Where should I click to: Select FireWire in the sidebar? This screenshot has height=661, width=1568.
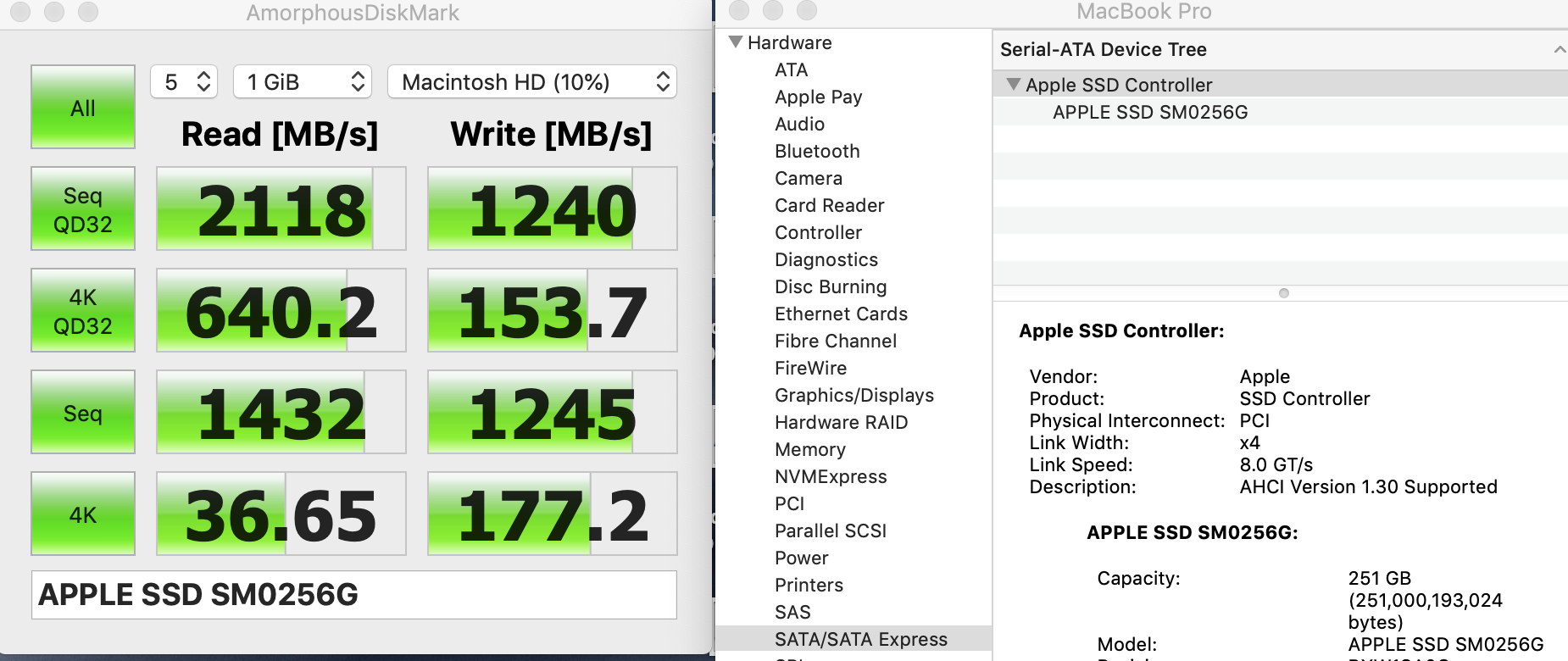click(811, 368)
